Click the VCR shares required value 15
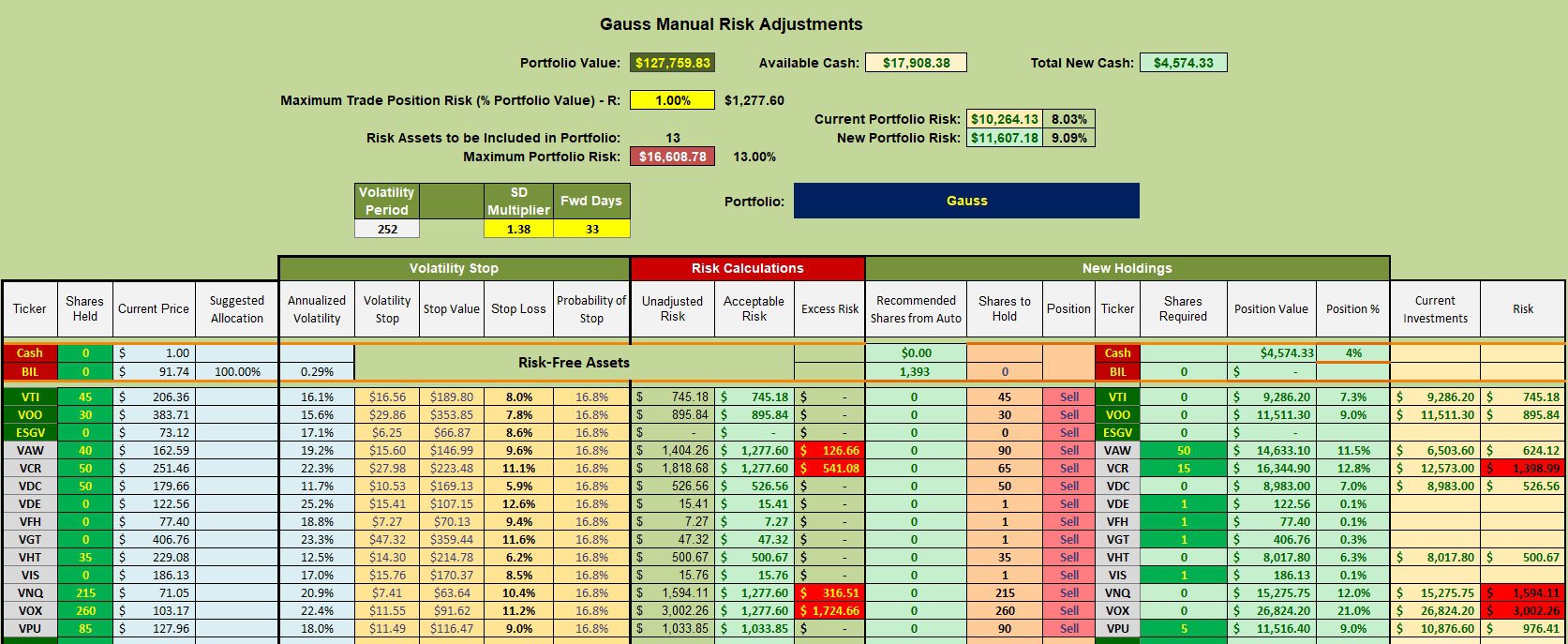The width and height of the screenshot is (1568, 644). [x=1183, y=469]
